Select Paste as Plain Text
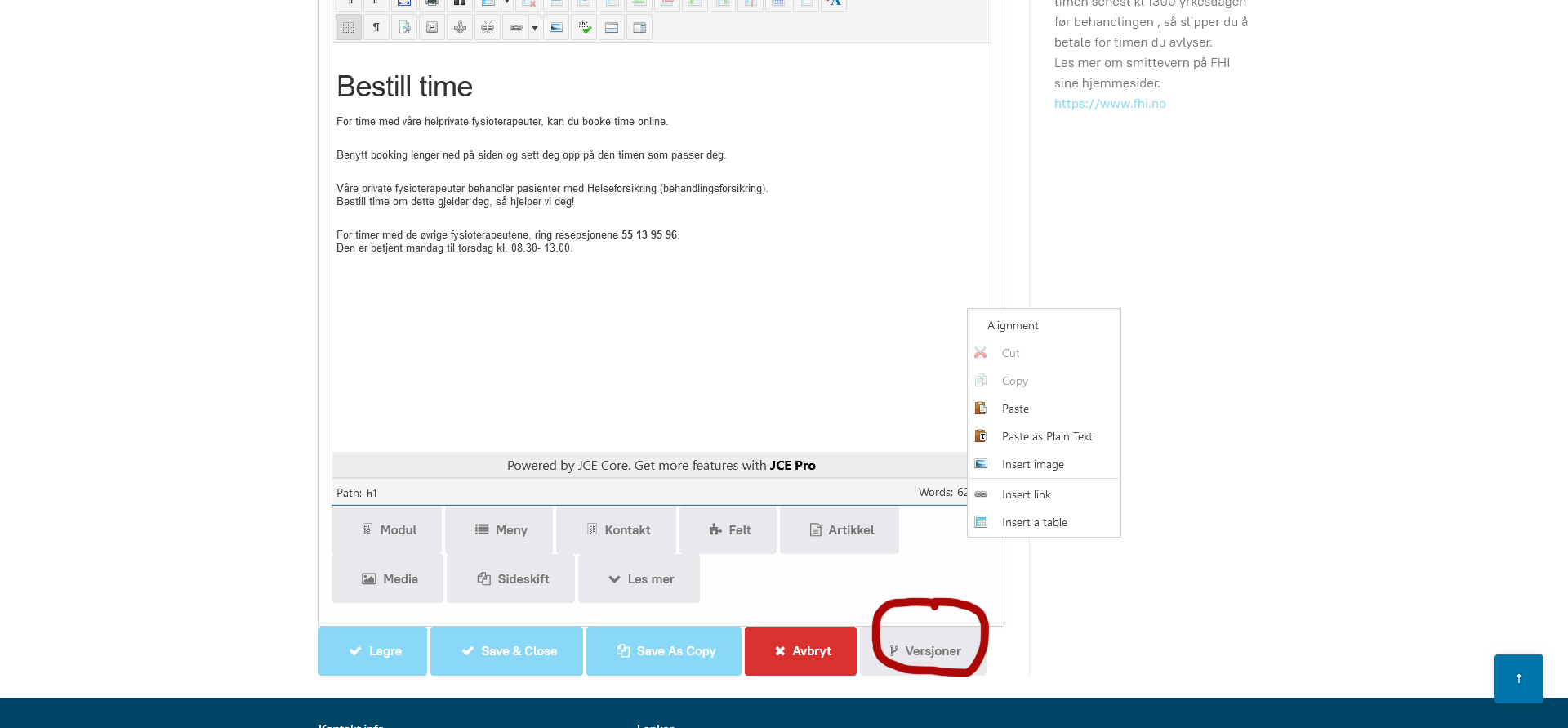The image size is (1568, 728). coord(1044,436)
